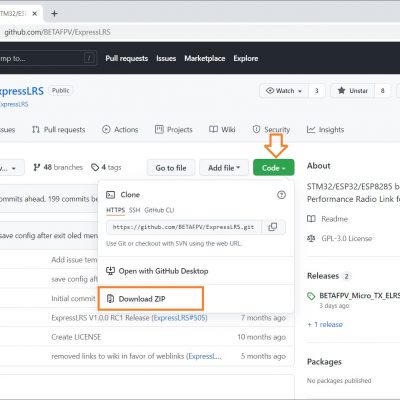This screenshot has width=400, height=400.
Task: Click the clone URL text field
Action: click(x=184, y=227)
